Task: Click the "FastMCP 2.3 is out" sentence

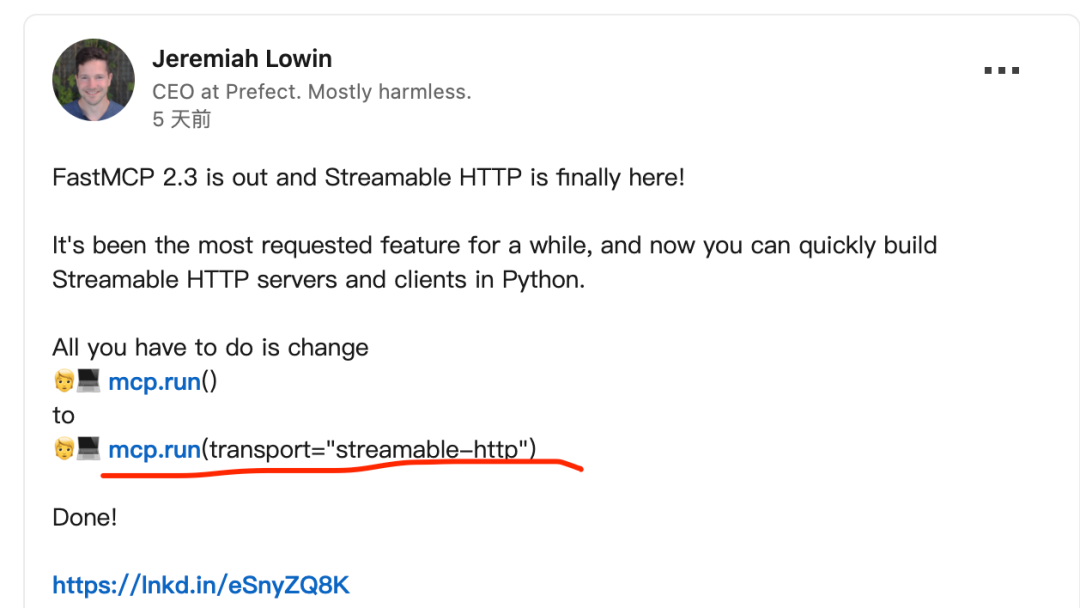Action: pos(368,179)
